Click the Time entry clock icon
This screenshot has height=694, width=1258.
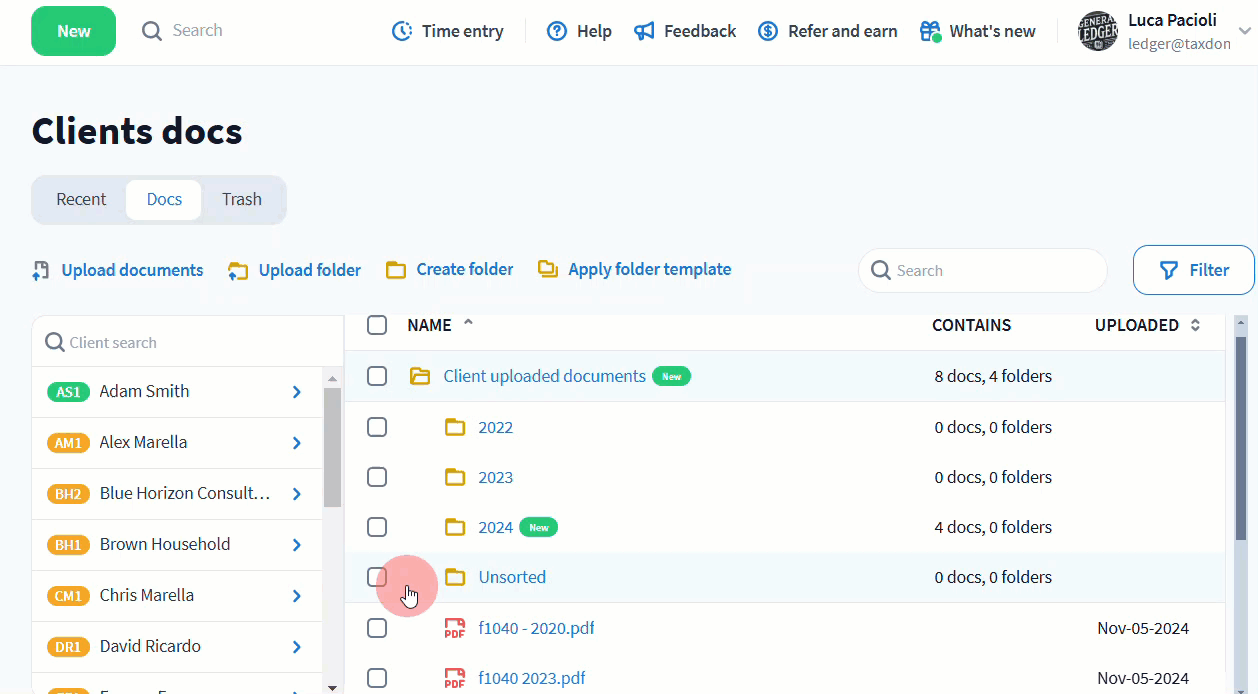[402, 31]
